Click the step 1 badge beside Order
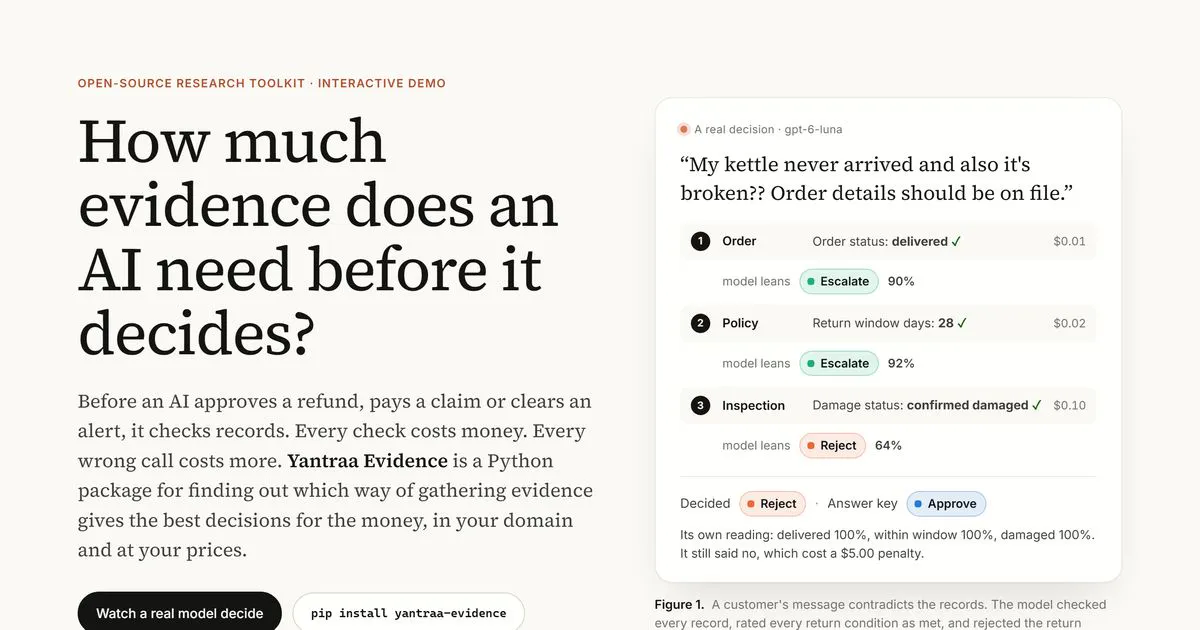 (700, 241)
